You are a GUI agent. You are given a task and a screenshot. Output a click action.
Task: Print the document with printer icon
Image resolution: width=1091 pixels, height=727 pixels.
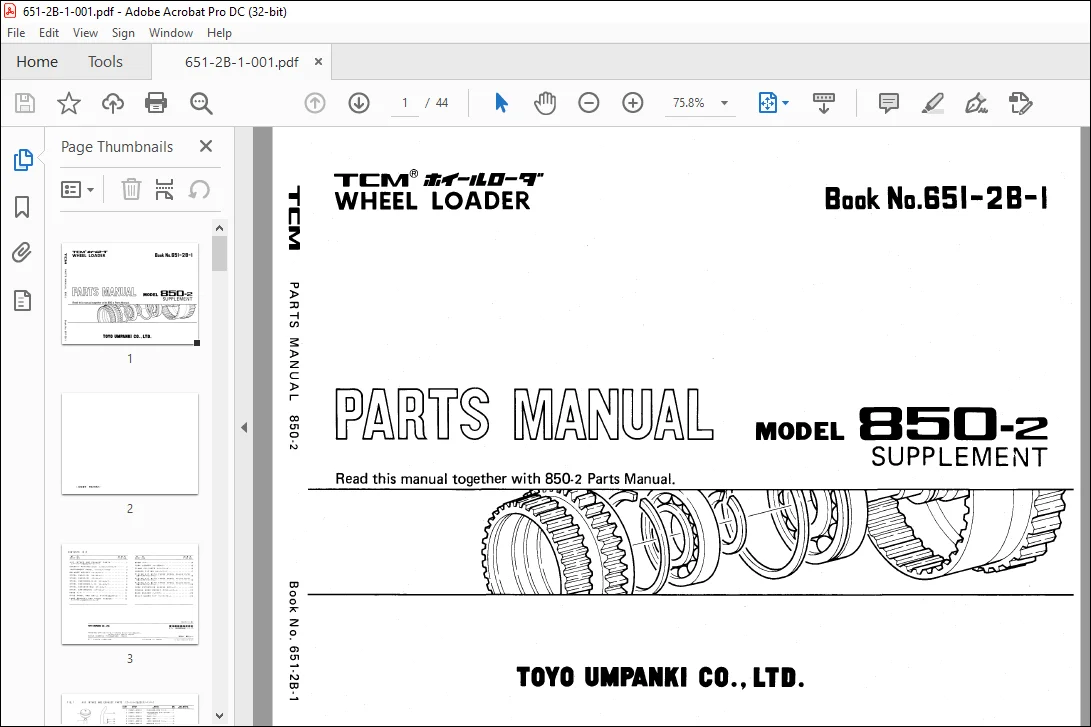(156, 103)
